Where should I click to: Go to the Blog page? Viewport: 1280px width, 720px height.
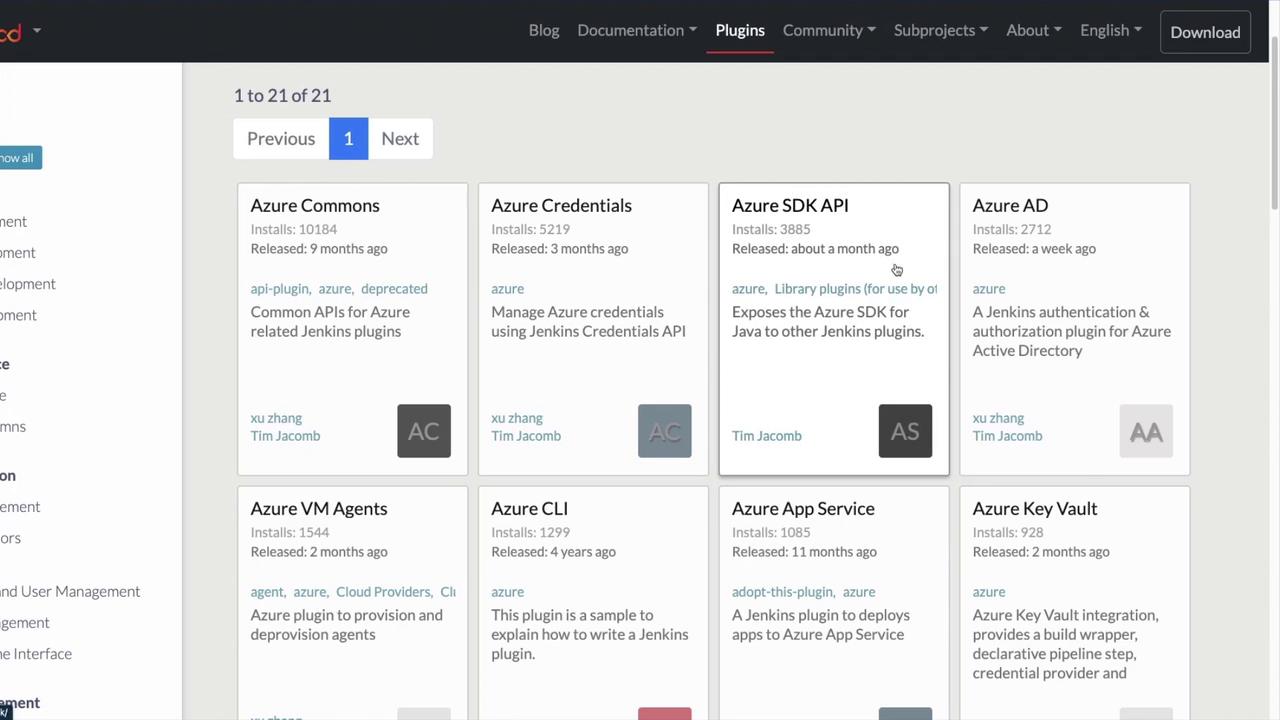pos(544,30)
